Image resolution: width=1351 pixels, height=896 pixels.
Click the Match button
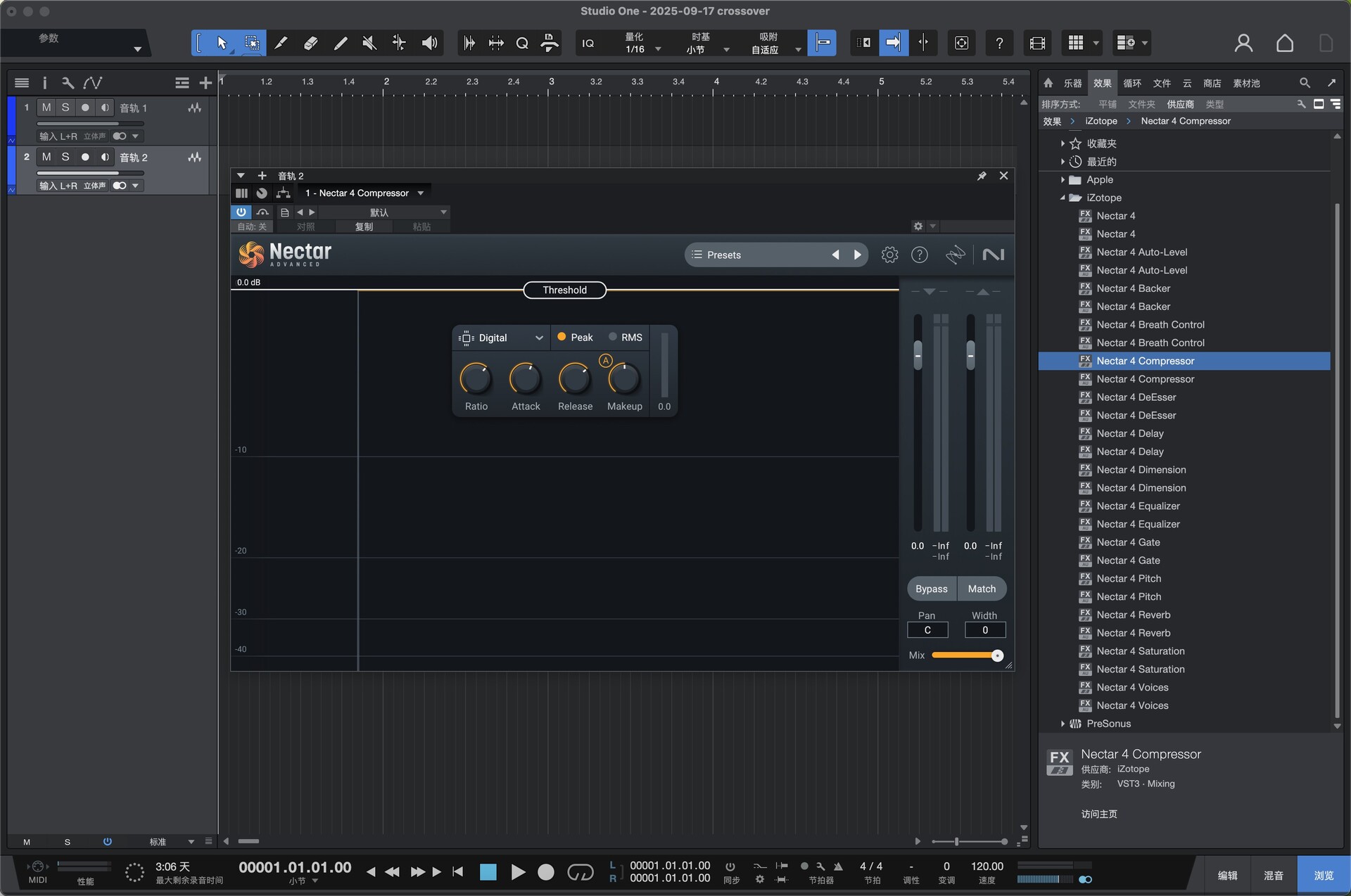982,589
